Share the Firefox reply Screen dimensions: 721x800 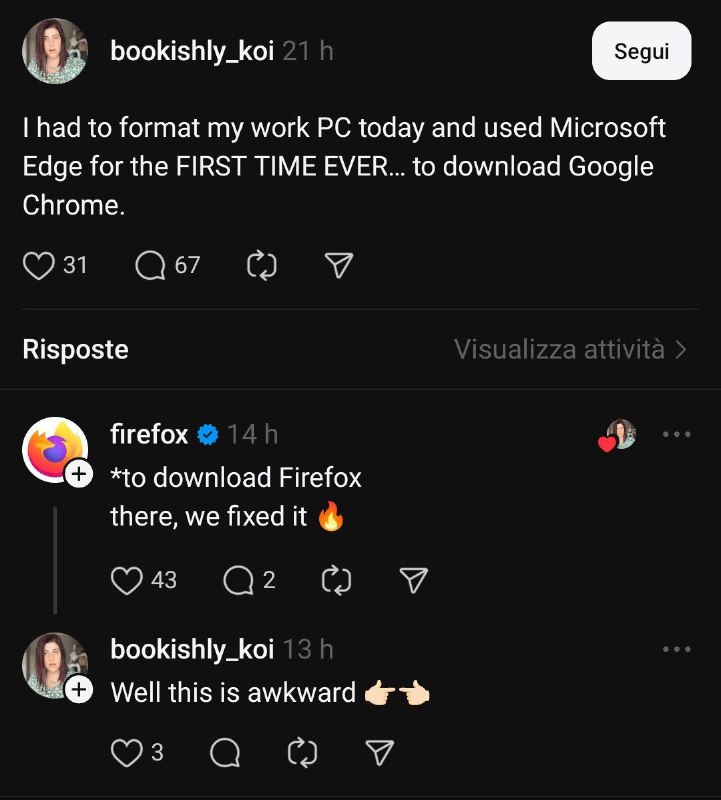(x=413, y=580)
